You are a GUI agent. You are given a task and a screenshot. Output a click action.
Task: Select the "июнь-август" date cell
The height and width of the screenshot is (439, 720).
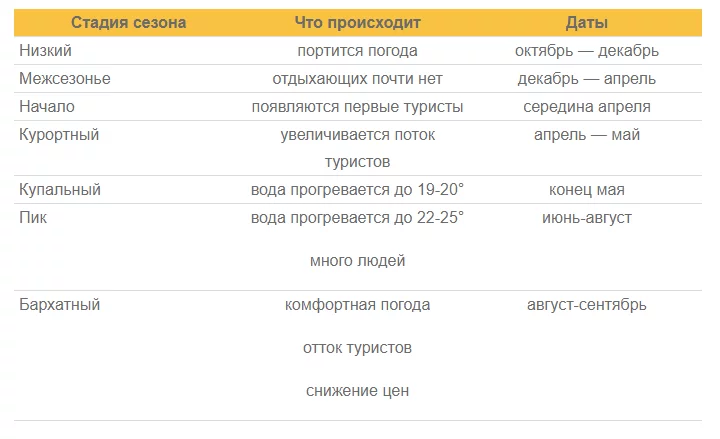[x=586, y=217]
